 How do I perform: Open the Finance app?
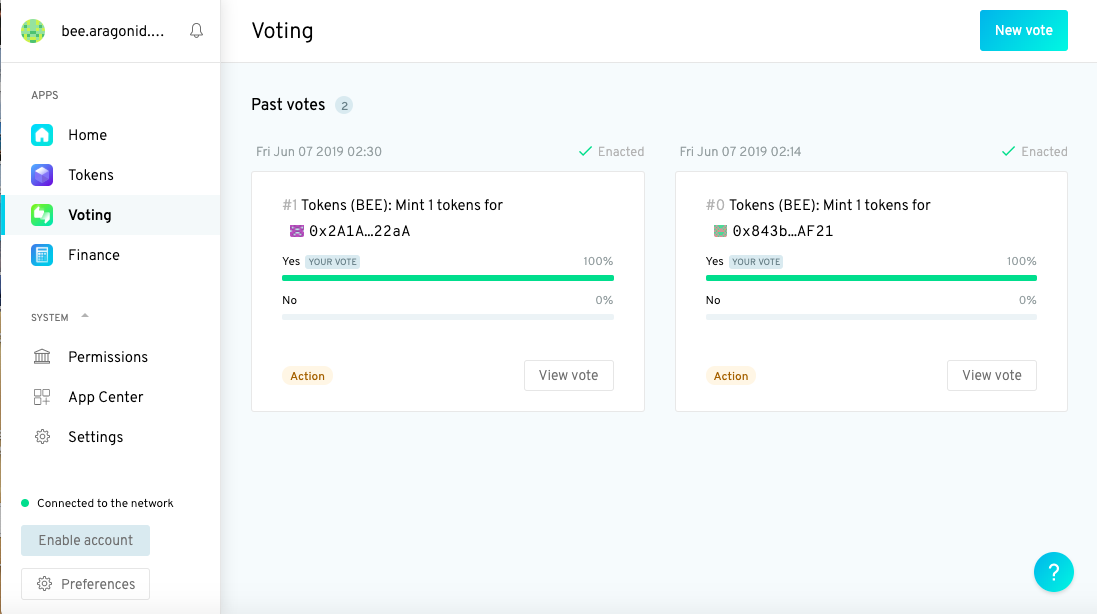111,255
